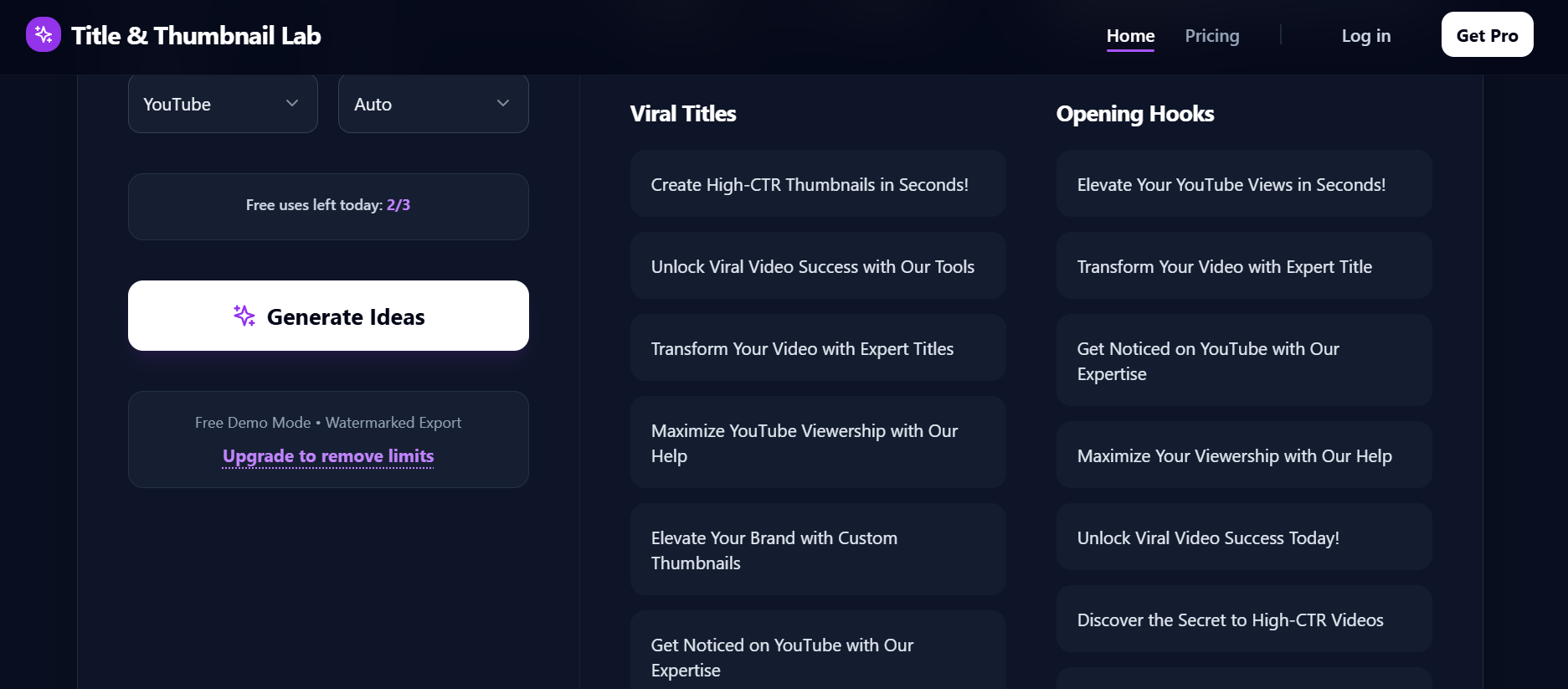Open the YouTube platform dropdown
Viewport: 1568px width, 689px height.
(223, 104)
